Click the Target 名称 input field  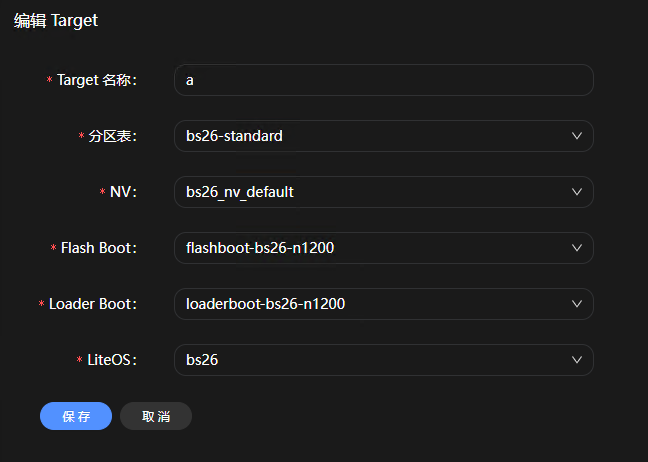[x=383, y=80]
